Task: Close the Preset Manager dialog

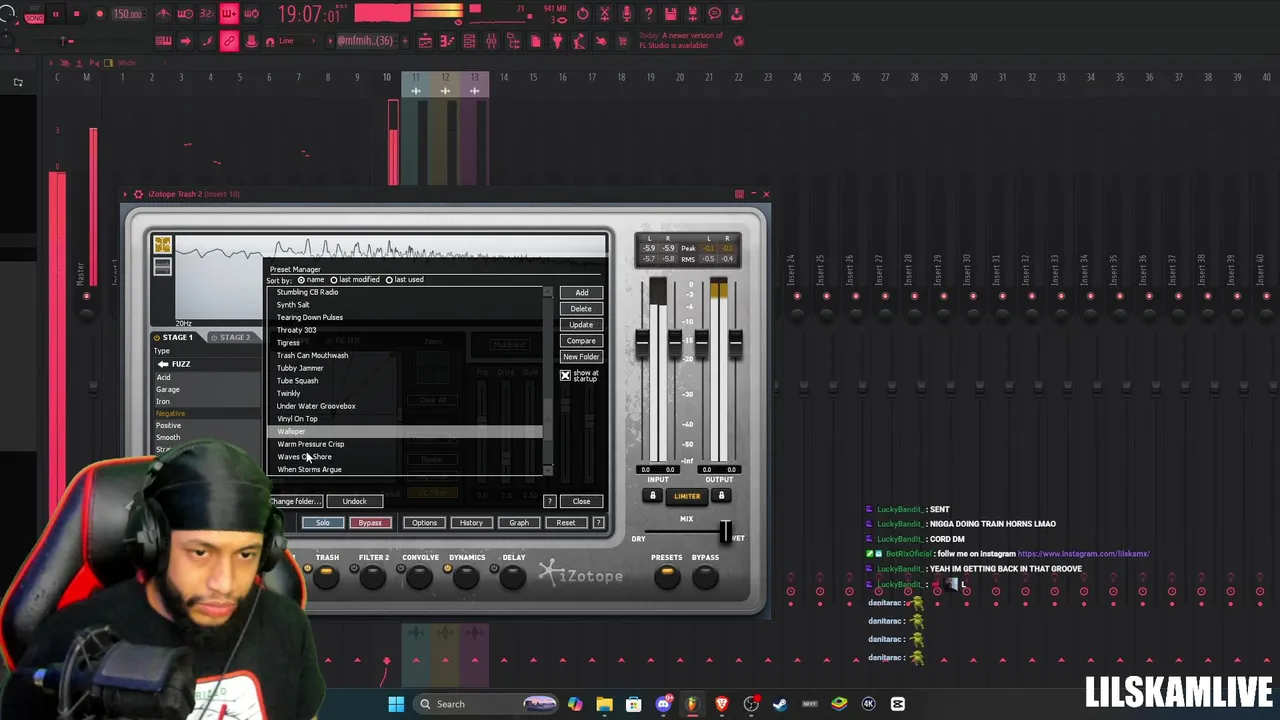Action: click(581, 501)
